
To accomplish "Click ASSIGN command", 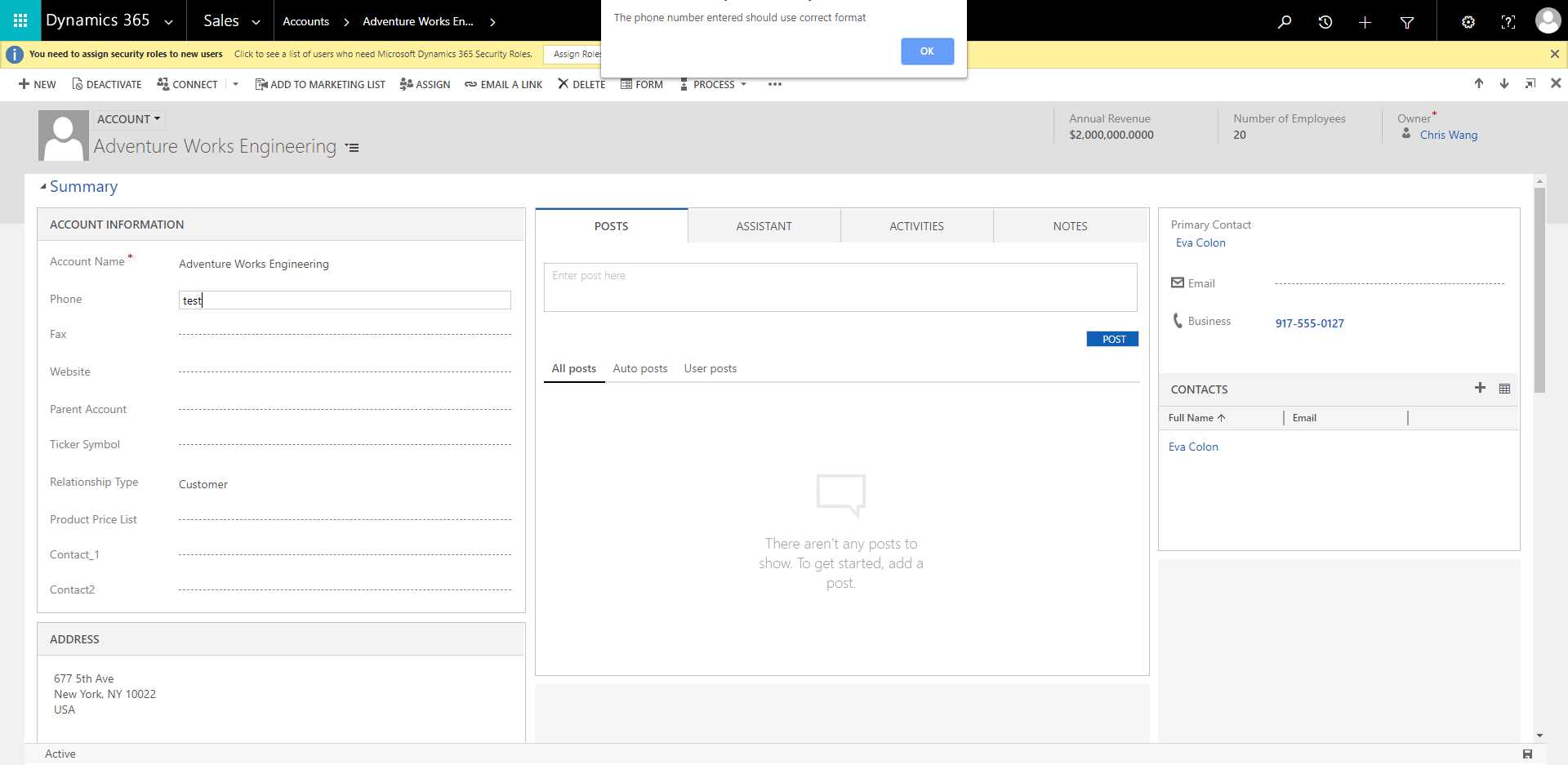I will [425, 84].
